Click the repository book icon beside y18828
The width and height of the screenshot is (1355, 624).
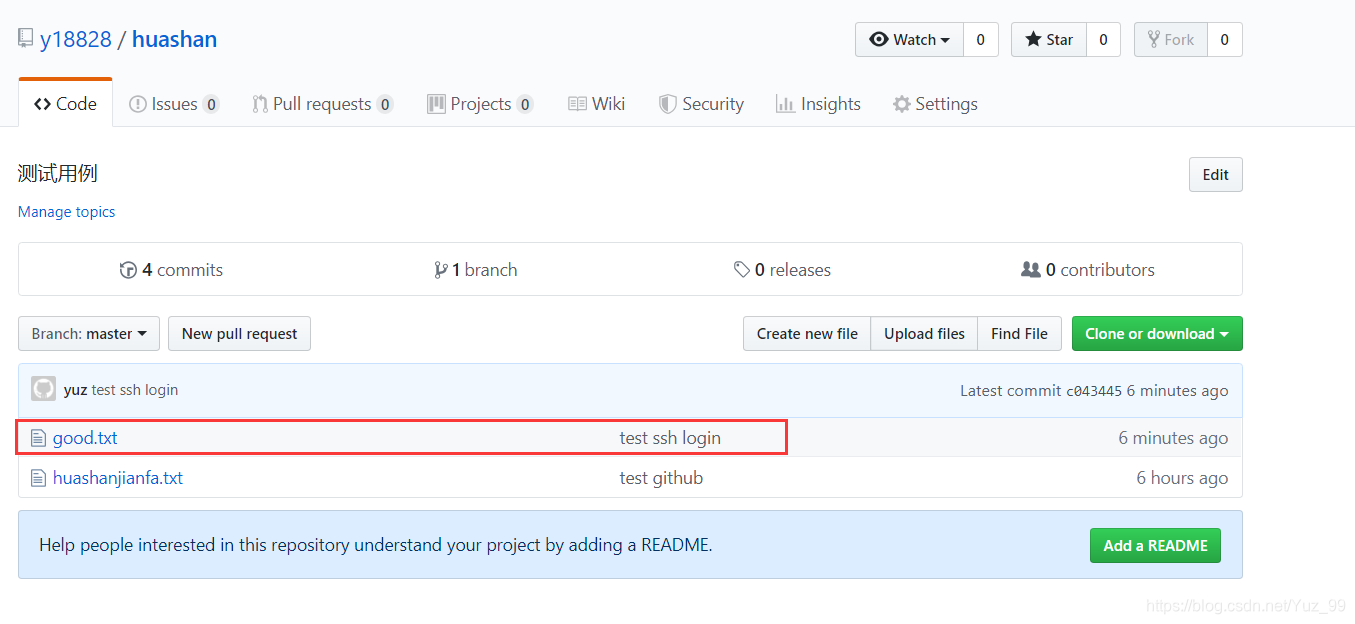[25, 39]
